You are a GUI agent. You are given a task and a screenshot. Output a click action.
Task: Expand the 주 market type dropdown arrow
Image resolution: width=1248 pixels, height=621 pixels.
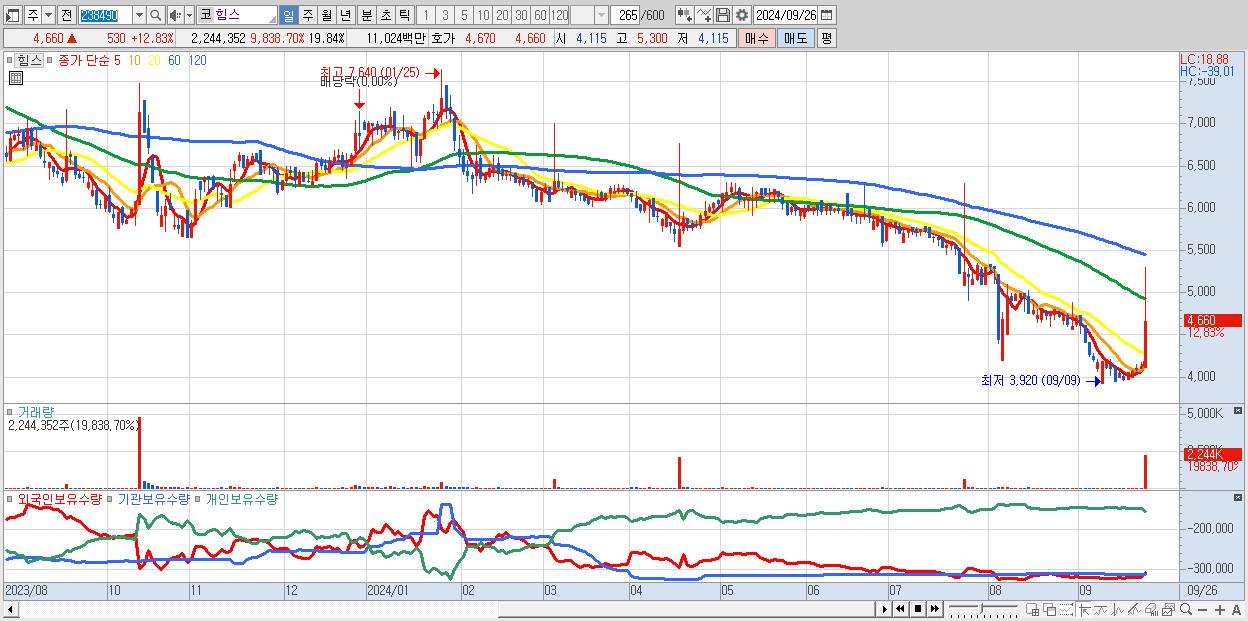click(48, 16)
